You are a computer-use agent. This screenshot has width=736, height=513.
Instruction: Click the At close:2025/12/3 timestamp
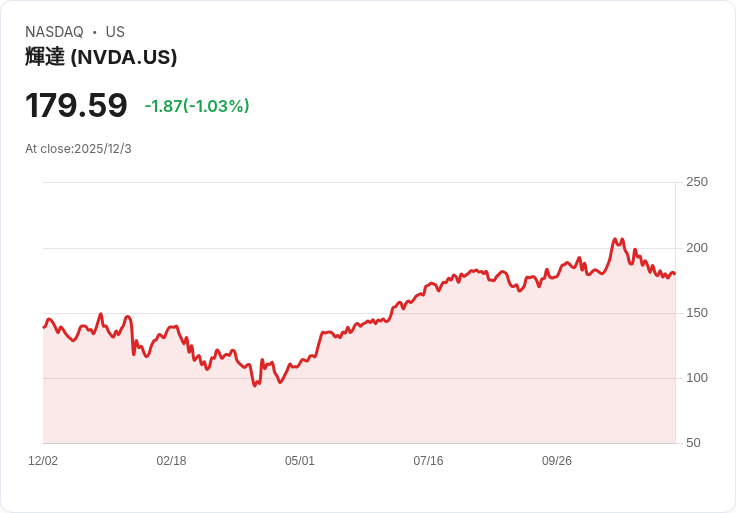tap(78, 149)
